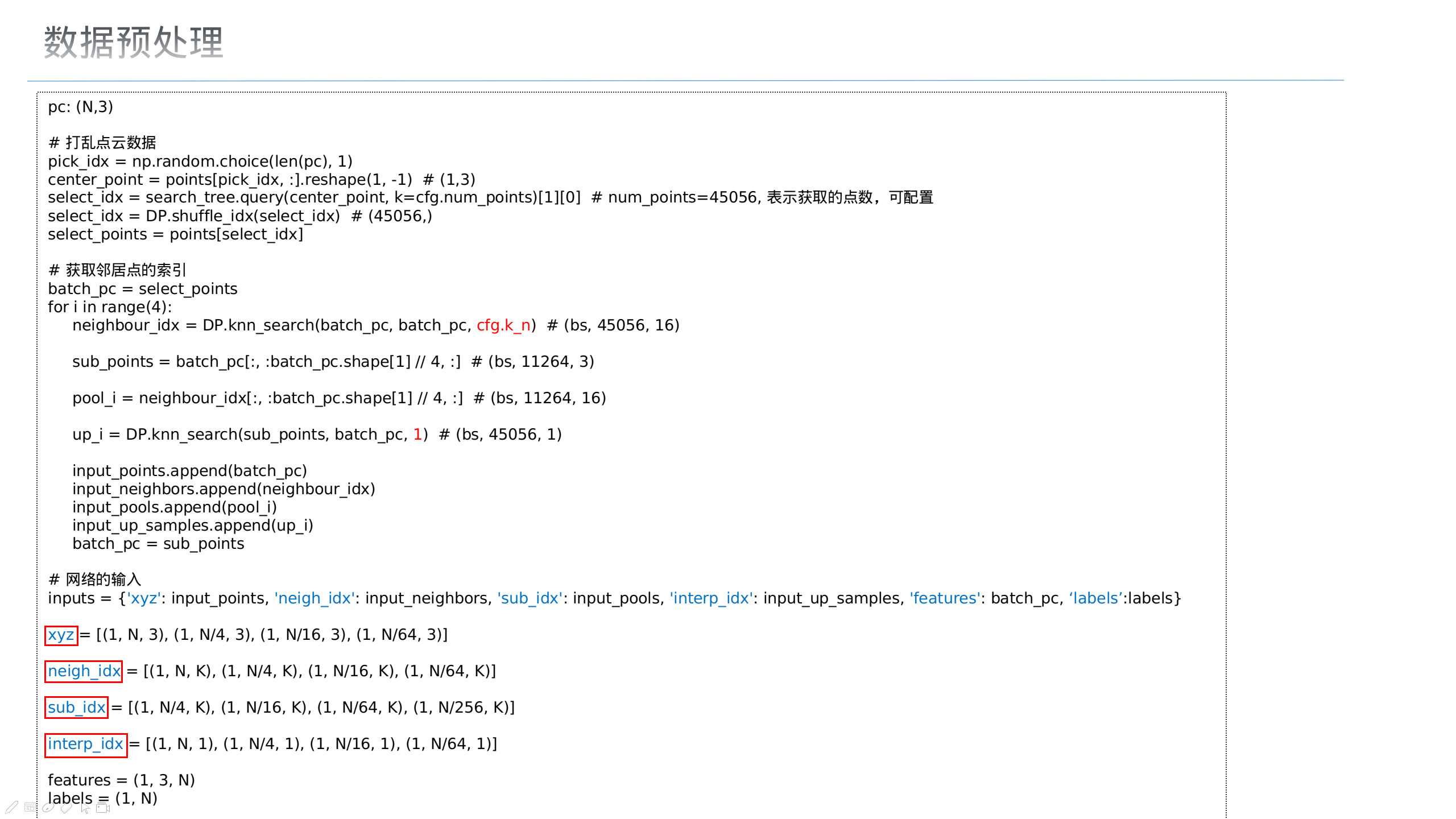Click the mouse-shaped slideshow icon

(48, 807)
